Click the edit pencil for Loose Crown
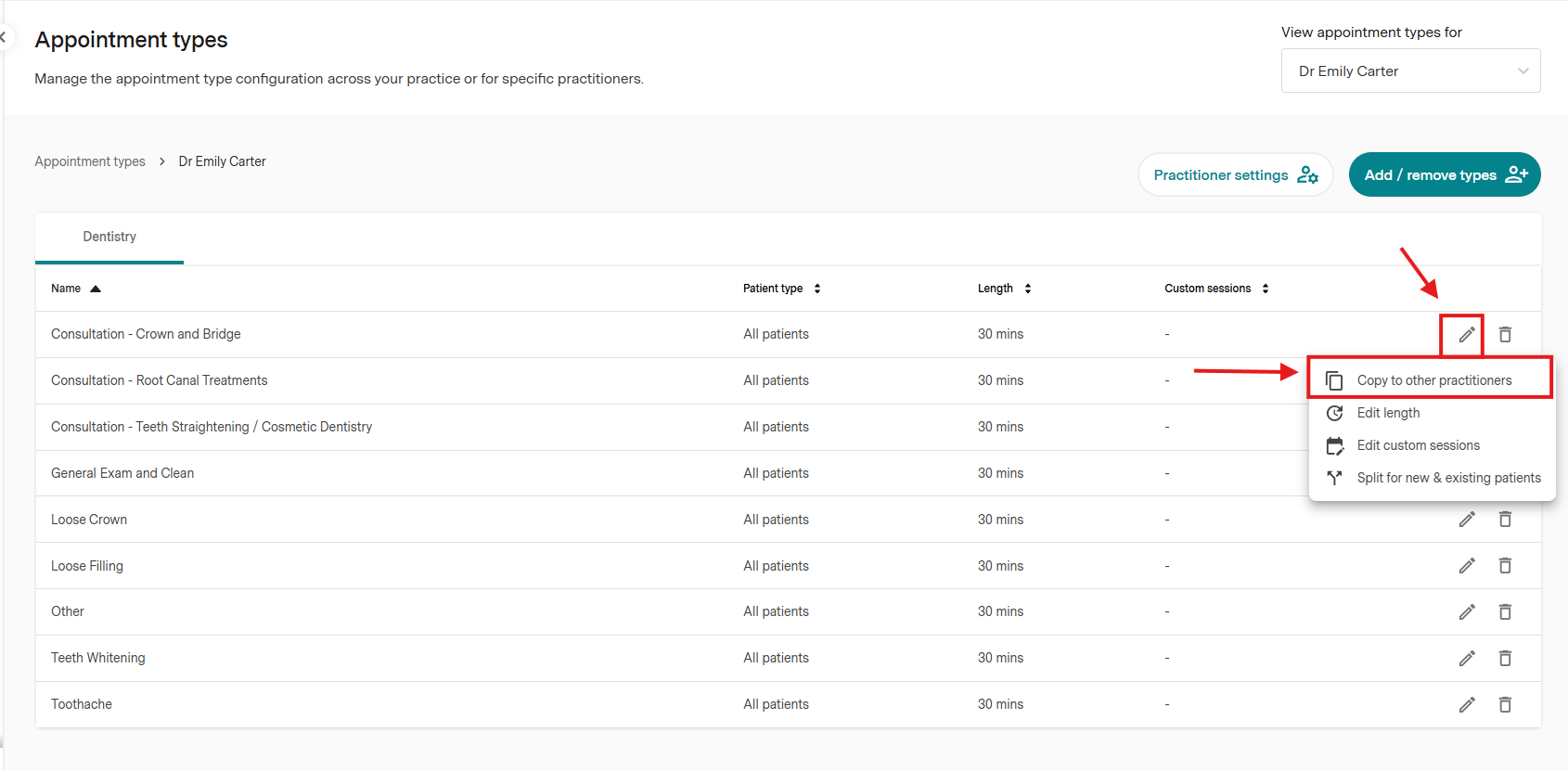Screen dimensions: 1568x771 [1466, 520]
